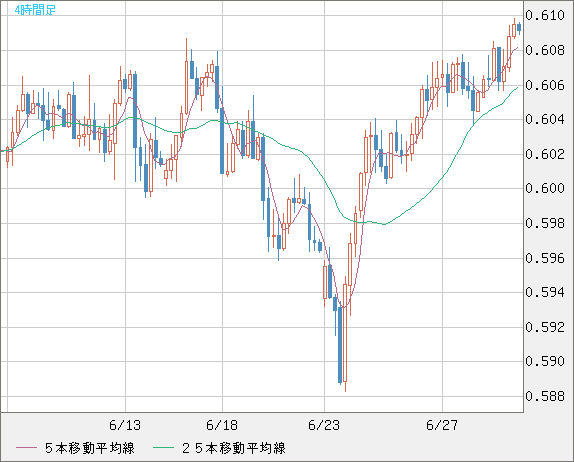Click the 0.592 price axis label
The width and height of the screenshot is (574, 462).
click(545, 327)
